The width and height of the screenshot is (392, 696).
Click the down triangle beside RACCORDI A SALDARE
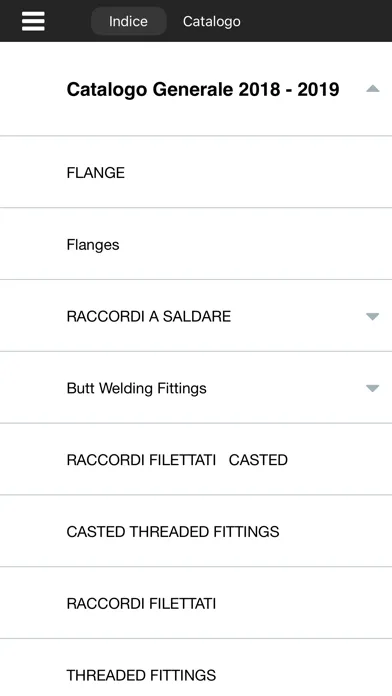point(372,316)
